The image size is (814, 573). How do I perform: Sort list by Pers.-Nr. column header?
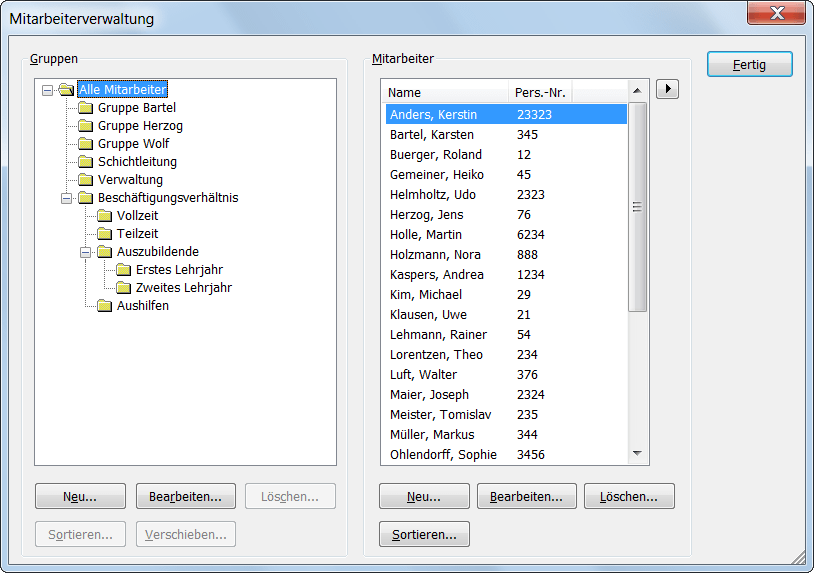[x=540, y=93]
